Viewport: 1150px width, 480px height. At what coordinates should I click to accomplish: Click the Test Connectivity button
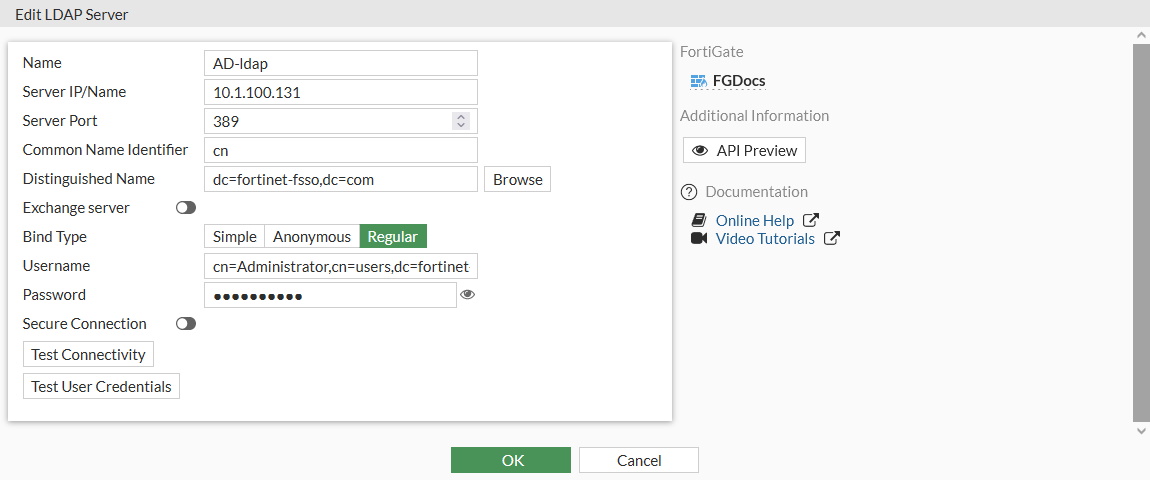(88, 355)
